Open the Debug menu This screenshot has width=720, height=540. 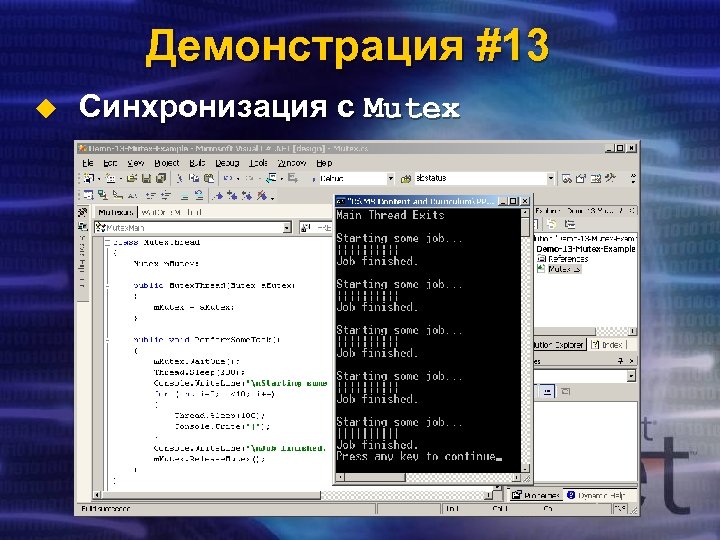click(x=227, y=163)
